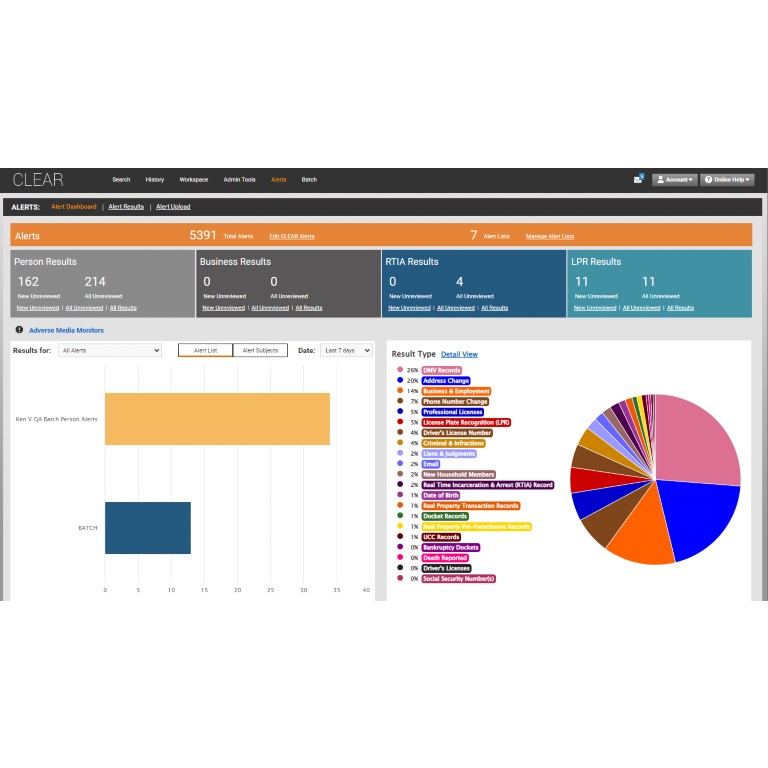Select the Real Time Incarceration & Arrest legend label
The width and height of the screenshot is (768, 768).
pos(488,485)
